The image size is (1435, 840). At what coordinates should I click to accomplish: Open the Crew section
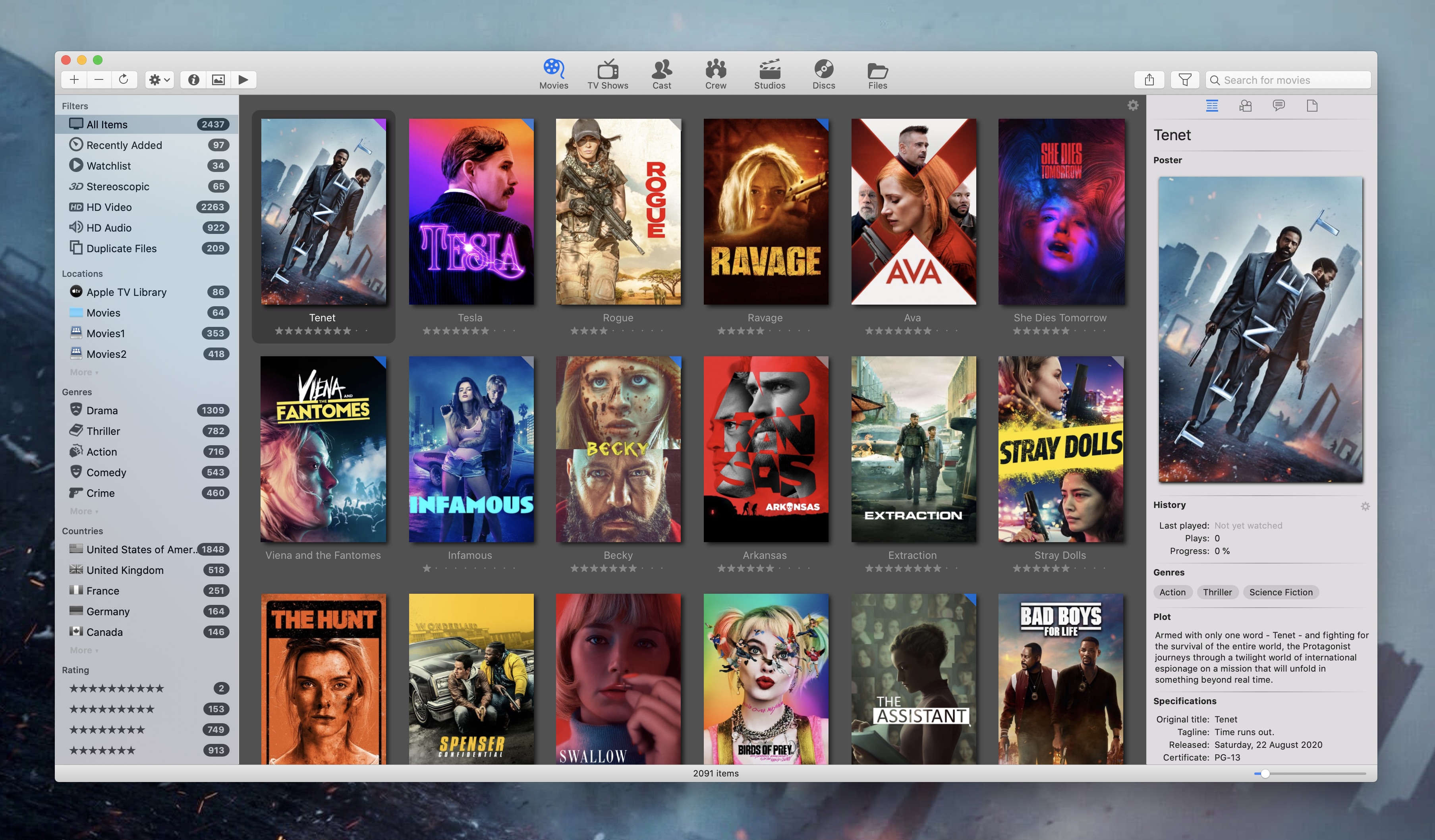(716, 74)
